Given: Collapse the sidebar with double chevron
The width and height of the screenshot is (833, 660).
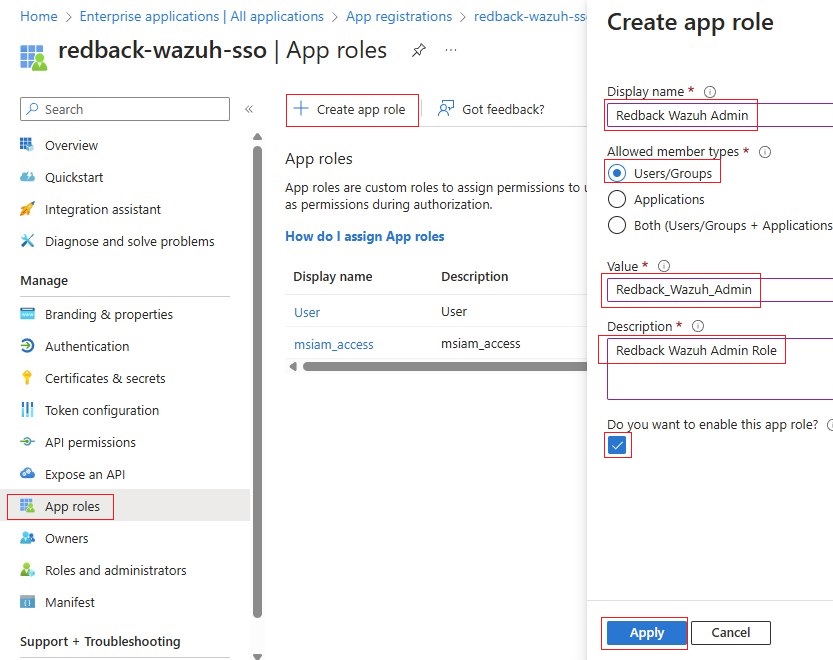Looking at the screenshot, I should pyautogui.click(x=249, y=109).
